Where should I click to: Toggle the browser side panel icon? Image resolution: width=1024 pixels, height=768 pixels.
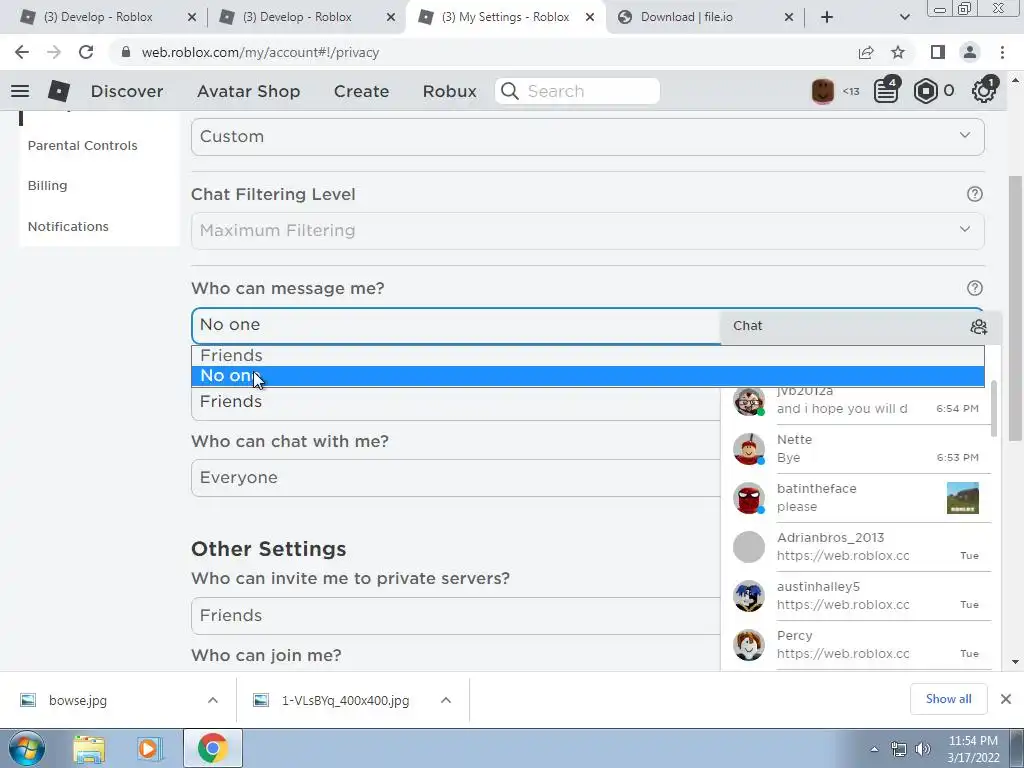coord(938,52)
